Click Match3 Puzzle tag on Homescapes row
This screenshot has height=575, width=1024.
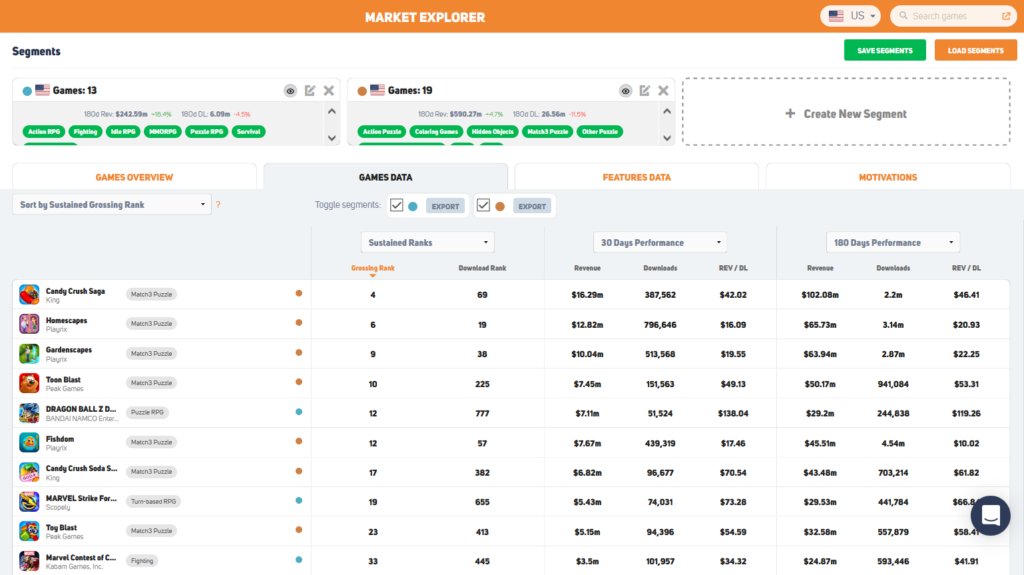(x=151, y=323)
